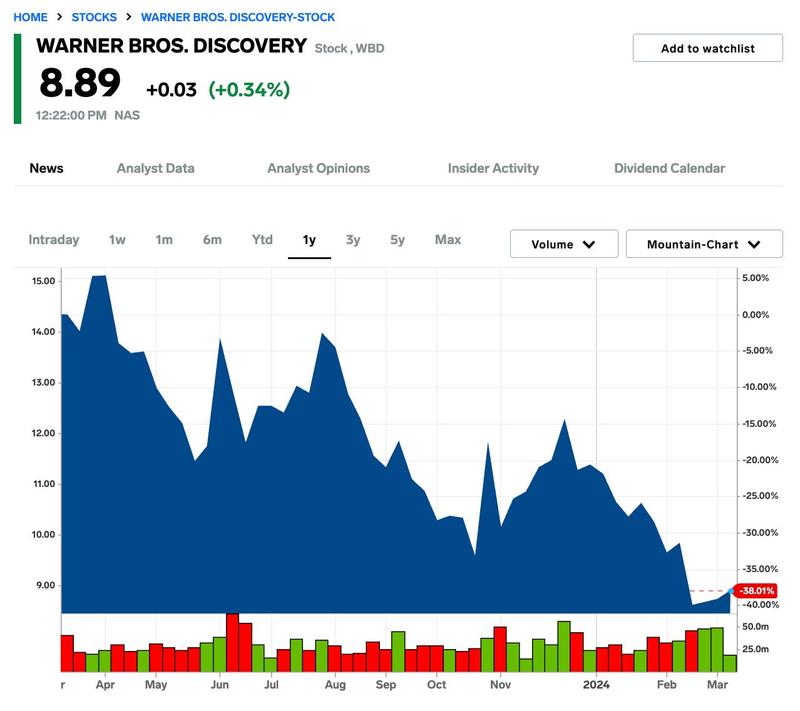Click the Apr label on time axis
Image resolution: width=800 pixels, height=711 pixels.
click(105, 685)
